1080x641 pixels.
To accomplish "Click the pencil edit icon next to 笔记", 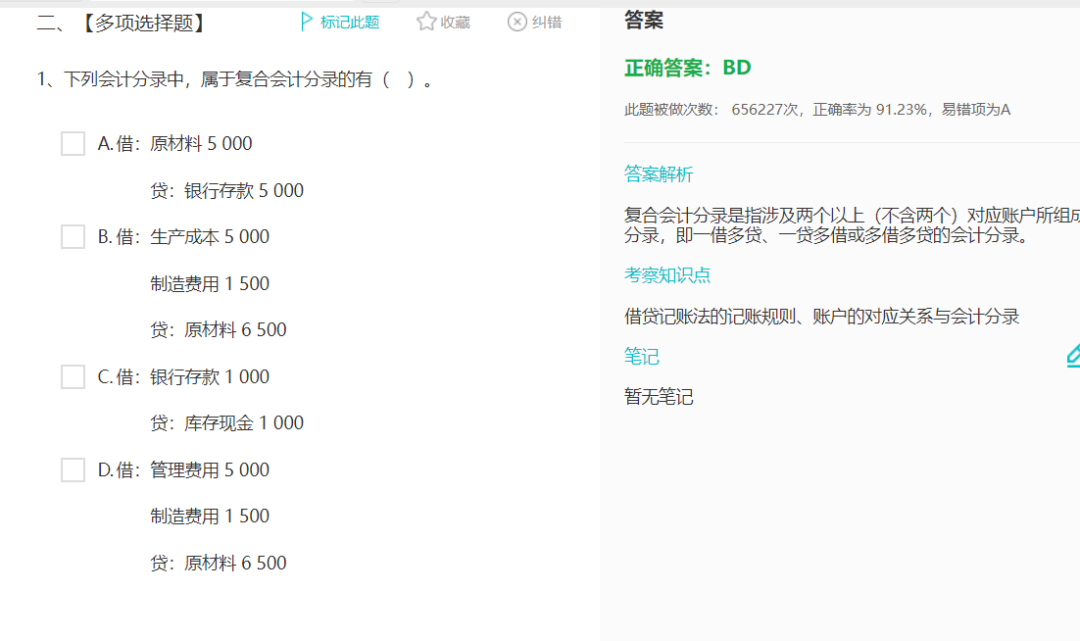I will pyautogui.click(x=1074, y=355).
